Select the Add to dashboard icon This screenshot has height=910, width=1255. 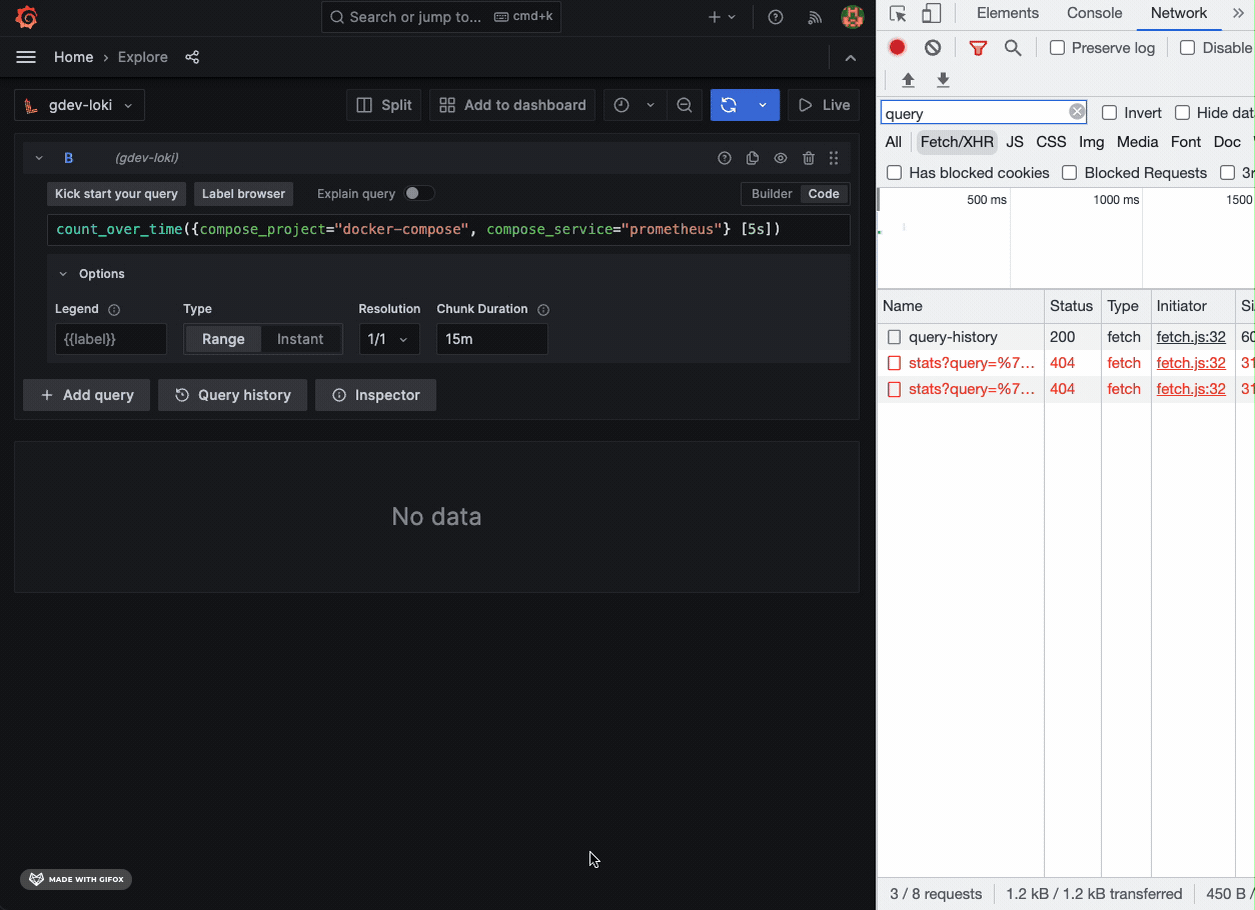tap(511, 104)
